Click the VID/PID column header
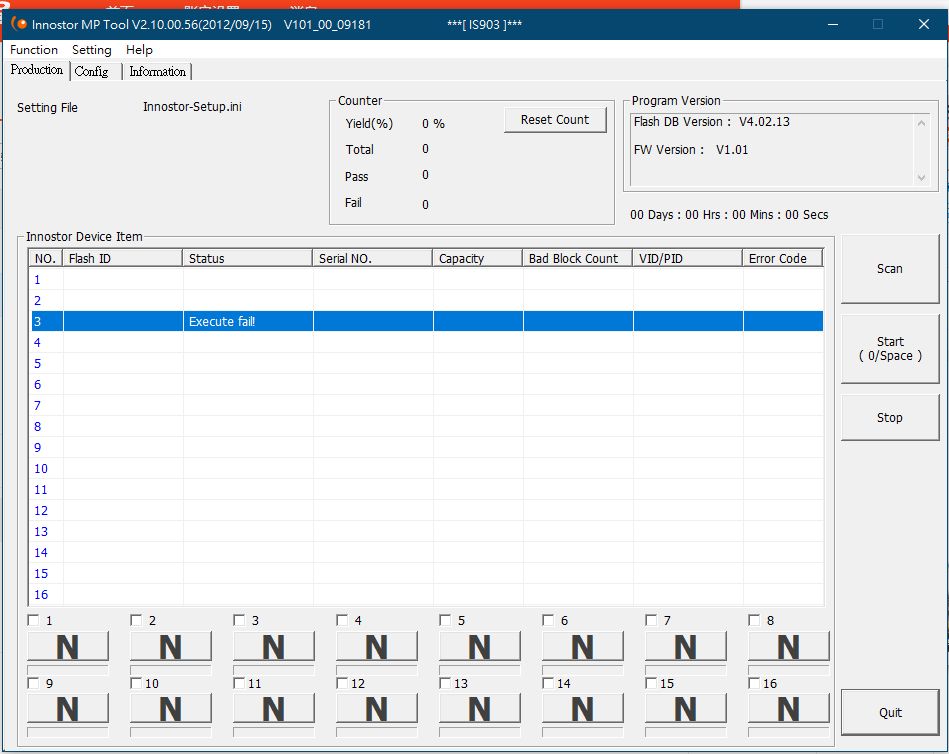 pos(688,258)
